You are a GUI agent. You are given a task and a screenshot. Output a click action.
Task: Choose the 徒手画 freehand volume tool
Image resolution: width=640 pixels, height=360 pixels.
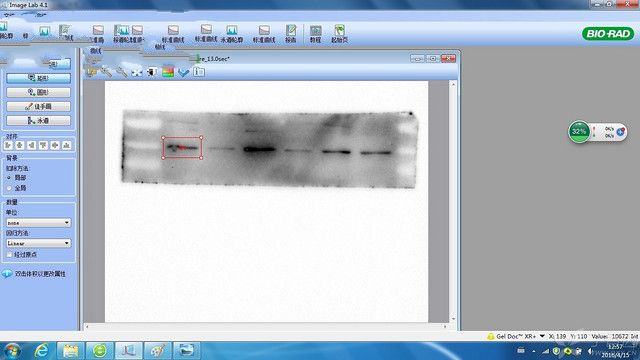pyautogui.click(x=38, y=107)
